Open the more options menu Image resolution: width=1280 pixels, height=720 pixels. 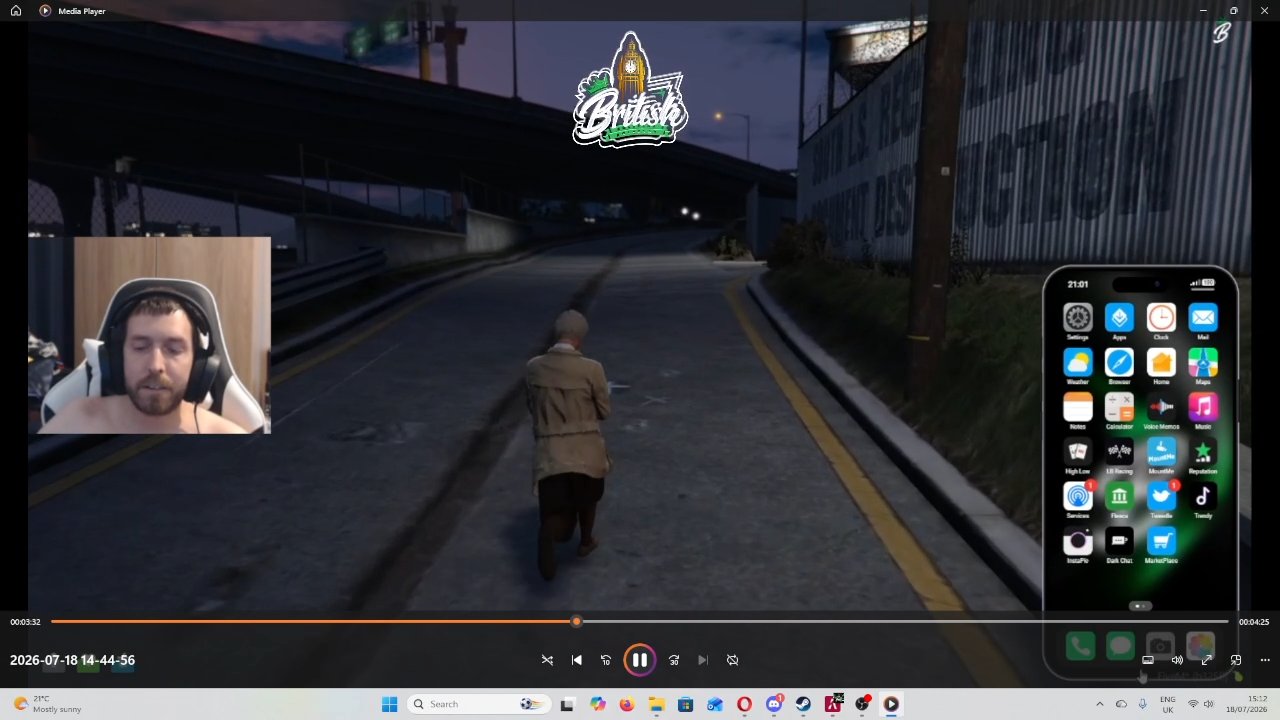point(1265,660)
